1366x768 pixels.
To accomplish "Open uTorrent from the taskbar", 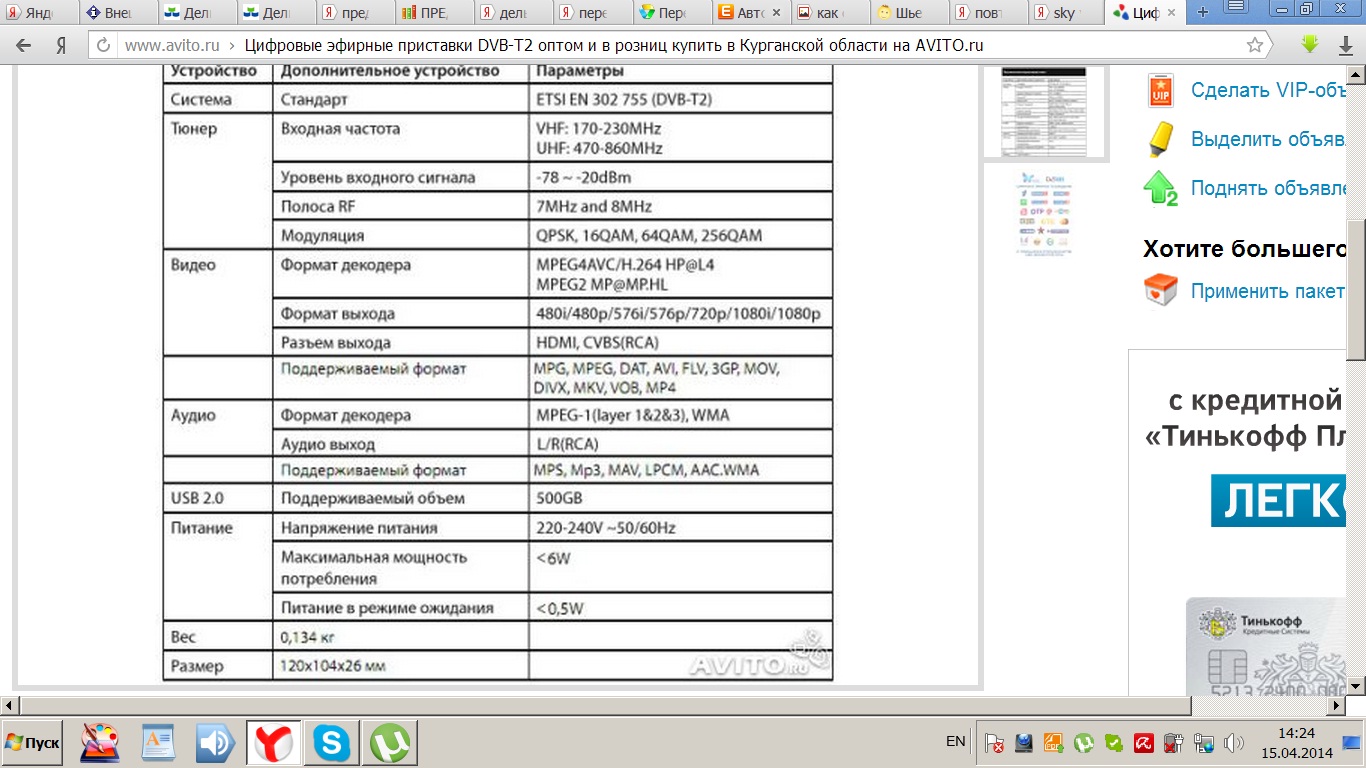I will pyautogui.click(x=389, y=743).
